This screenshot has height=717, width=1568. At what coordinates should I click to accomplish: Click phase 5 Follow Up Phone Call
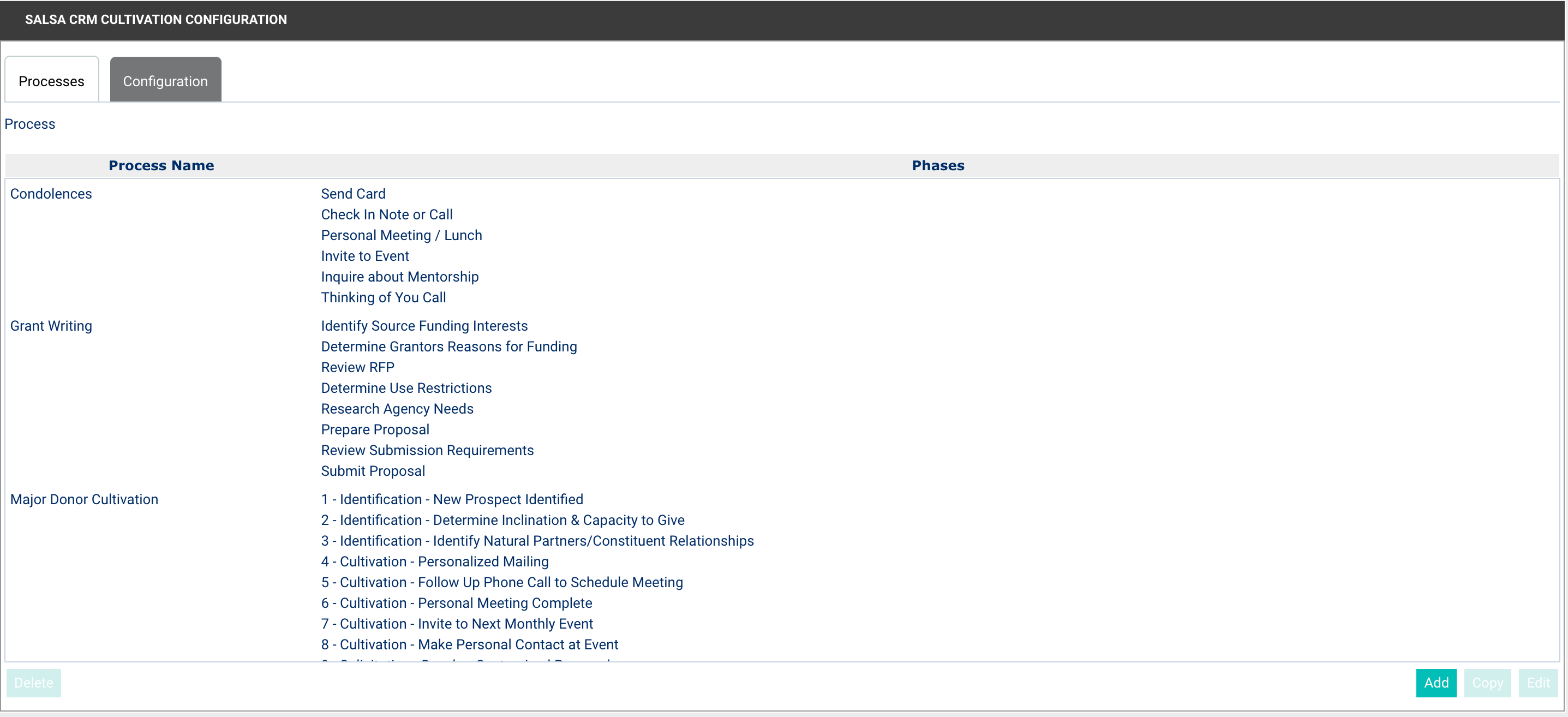[x=502, y=582]
